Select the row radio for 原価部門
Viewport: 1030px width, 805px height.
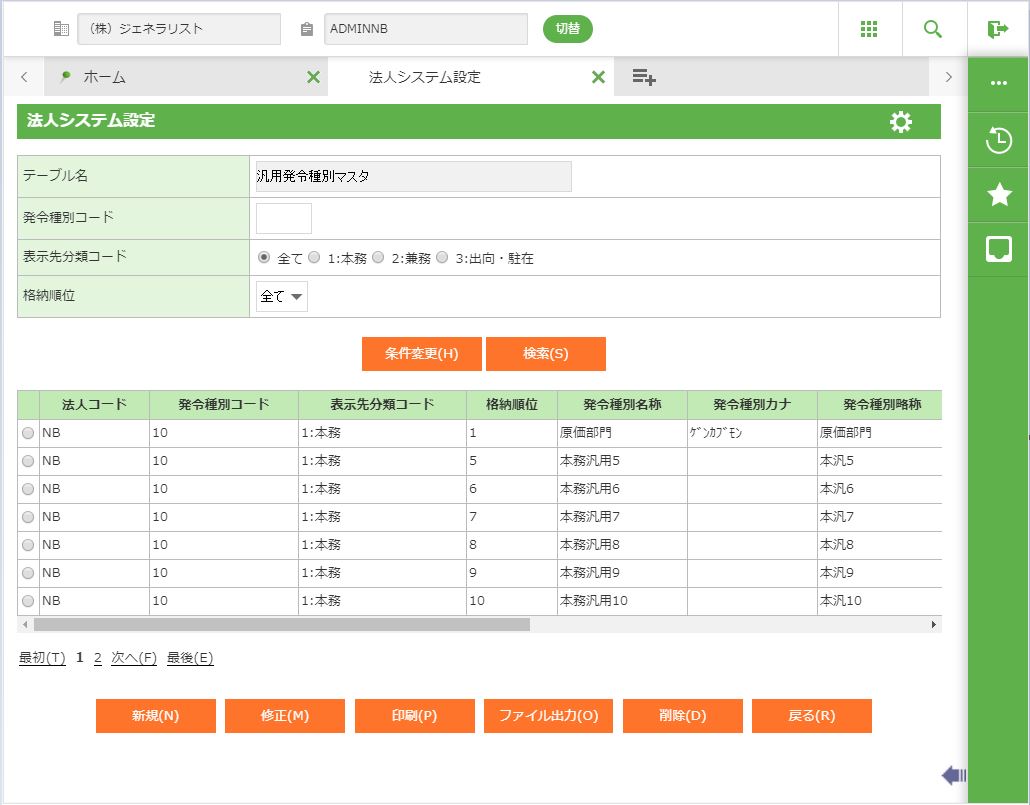coord(28,433)
